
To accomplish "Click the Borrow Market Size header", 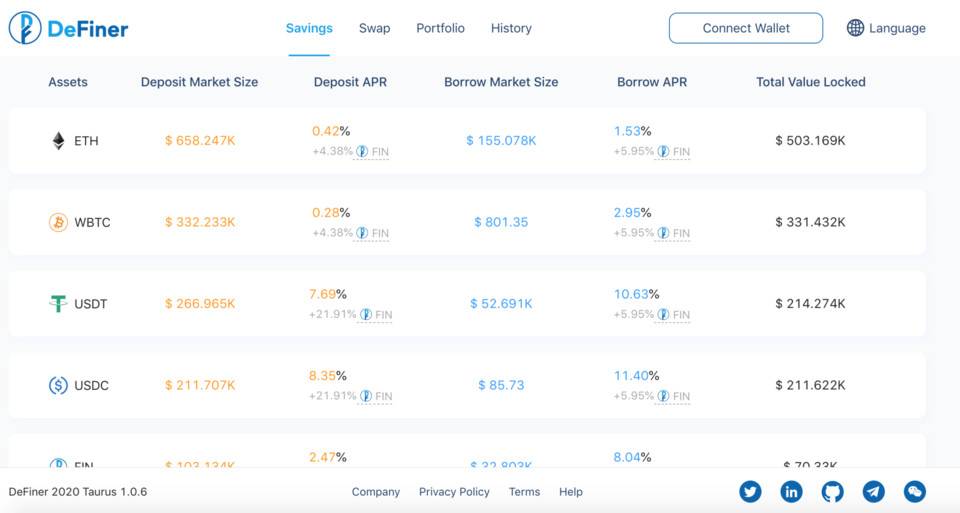I will (501, 82).
